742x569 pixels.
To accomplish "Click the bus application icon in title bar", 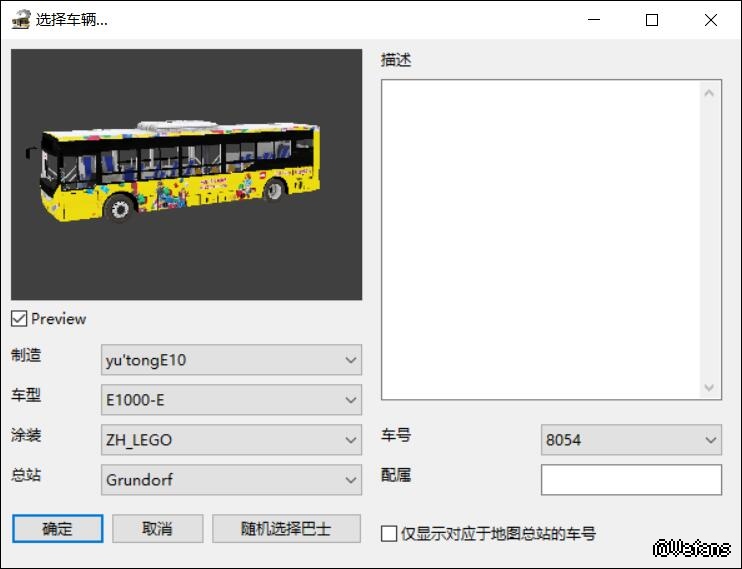I will pos(20,20).
